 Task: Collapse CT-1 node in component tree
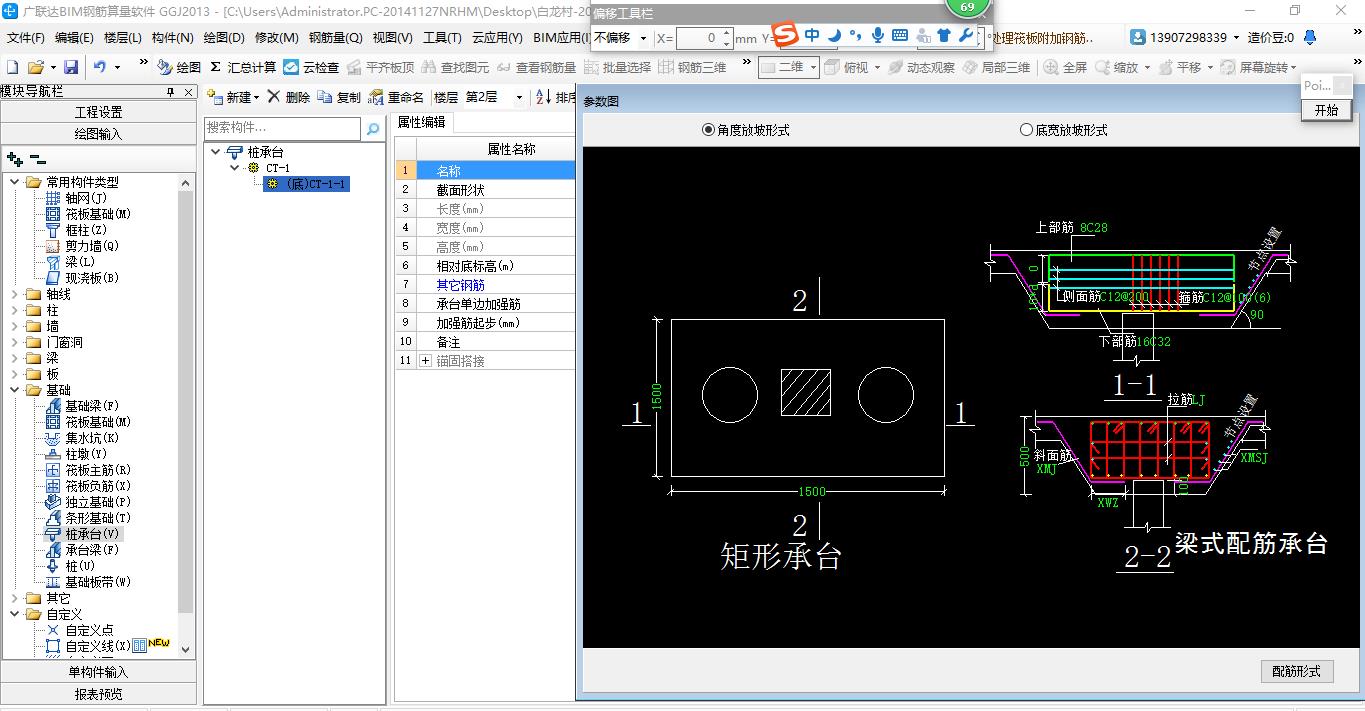(x=235, y=168)
